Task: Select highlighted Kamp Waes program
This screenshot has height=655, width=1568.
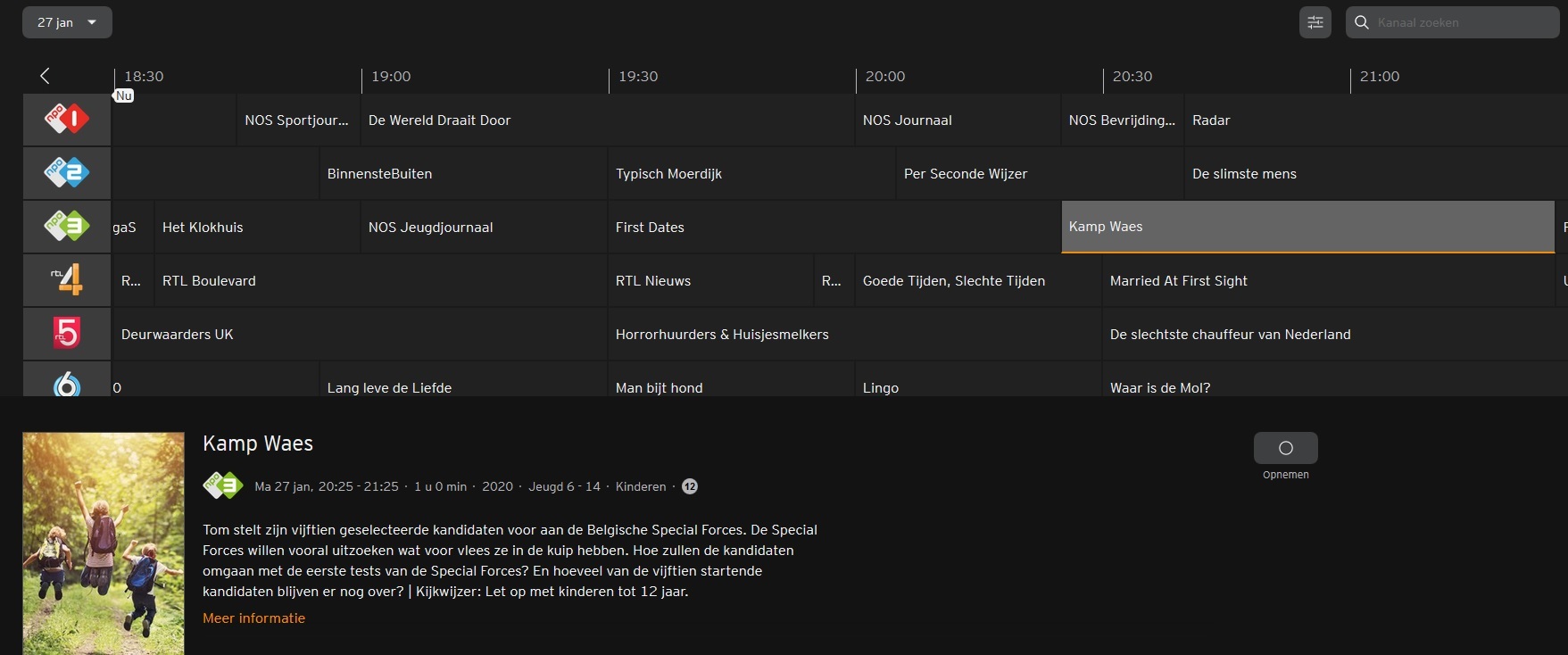Action: [1308, 227]
